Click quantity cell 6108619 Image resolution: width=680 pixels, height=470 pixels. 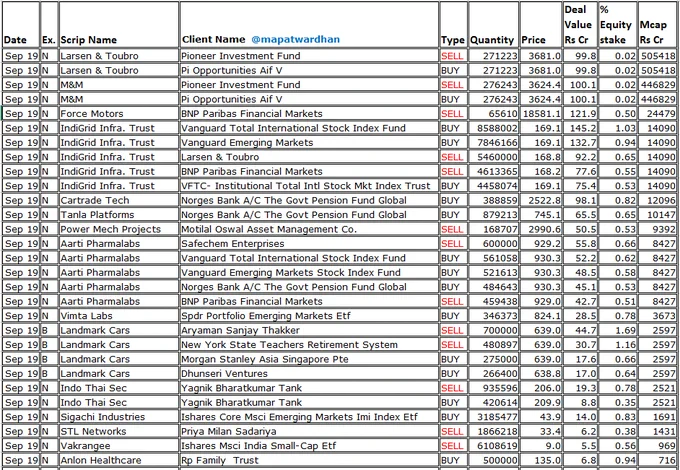(x=493, y=446)
